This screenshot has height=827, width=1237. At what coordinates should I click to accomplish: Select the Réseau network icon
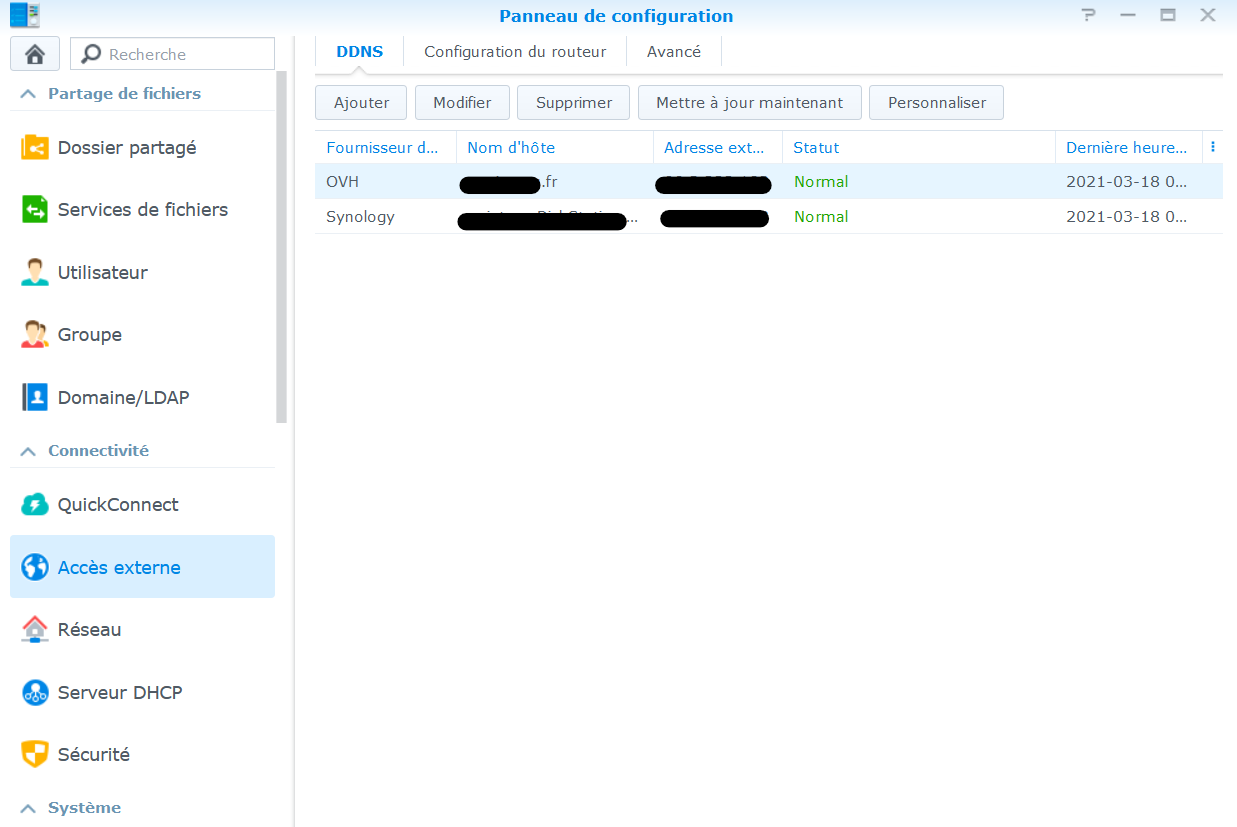pos(35,630)
